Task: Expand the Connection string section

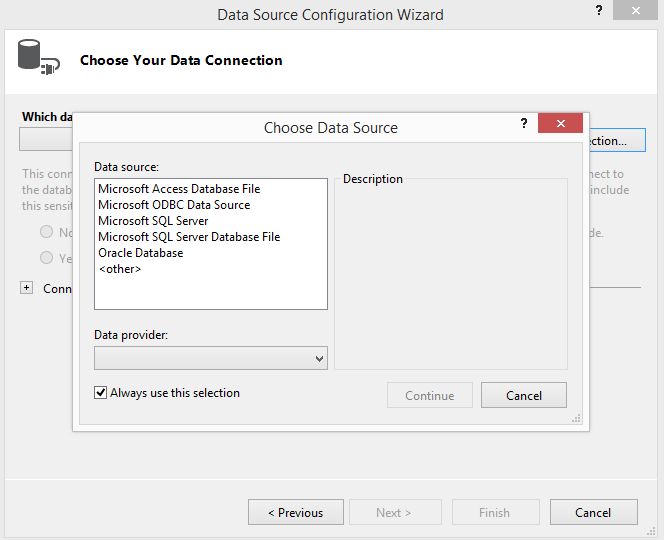Action: click(x=26, y=288)
